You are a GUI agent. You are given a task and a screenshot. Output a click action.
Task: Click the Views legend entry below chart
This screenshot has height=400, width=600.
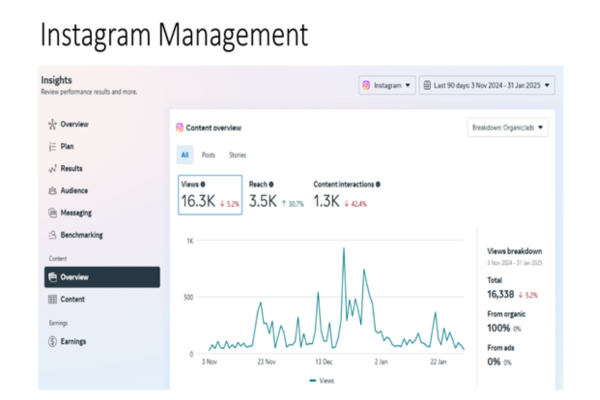pos(322,381)
